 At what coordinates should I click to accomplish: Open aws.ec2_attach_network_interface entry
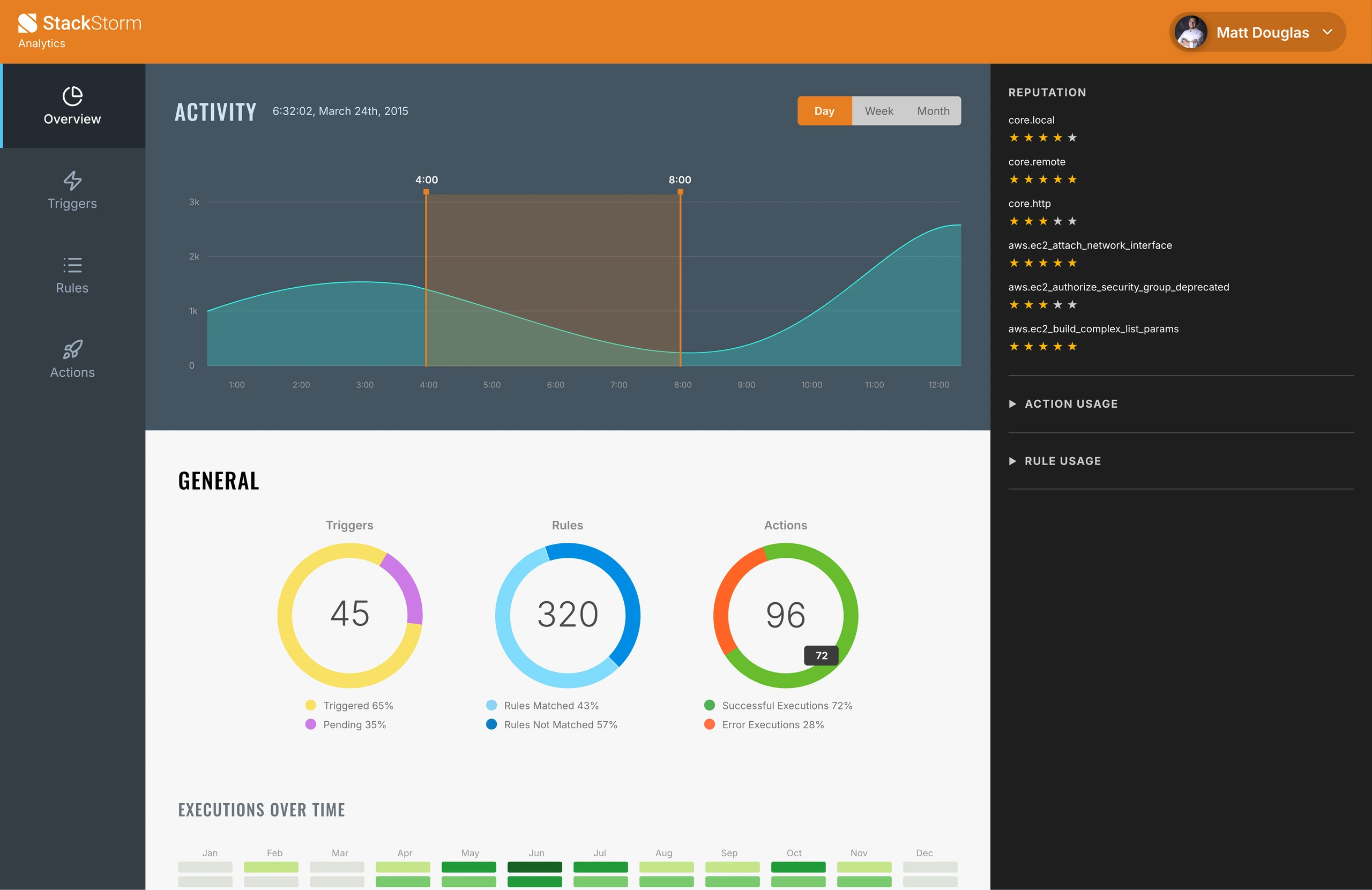1090,245
